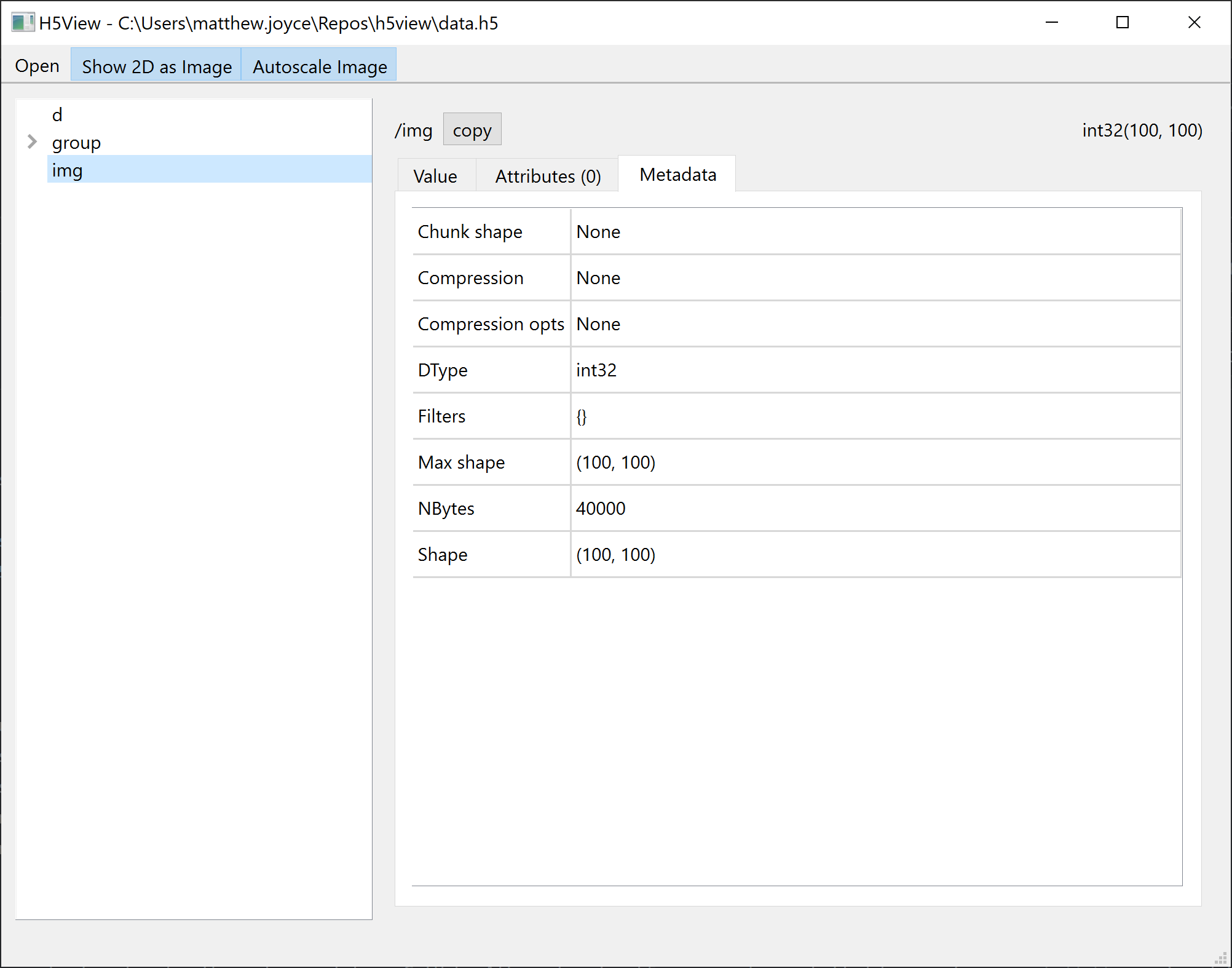Enable Autoscale Image

[x=318, y=66]
